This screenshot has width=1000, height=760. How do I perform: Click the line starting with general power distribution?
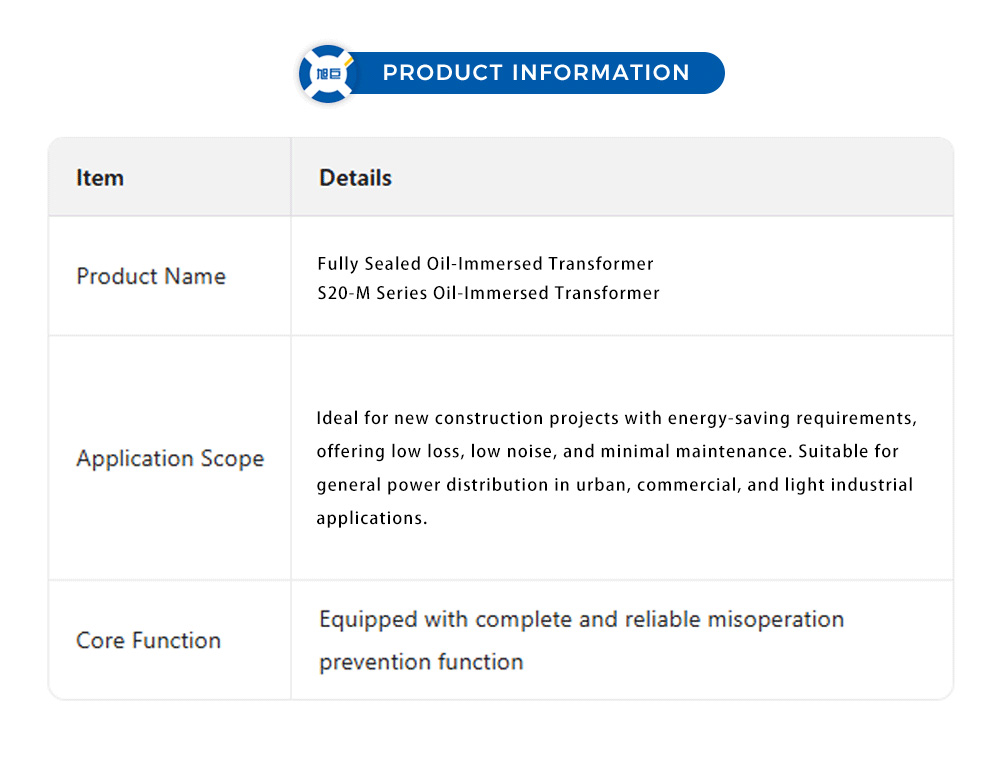tap(614, 485)
